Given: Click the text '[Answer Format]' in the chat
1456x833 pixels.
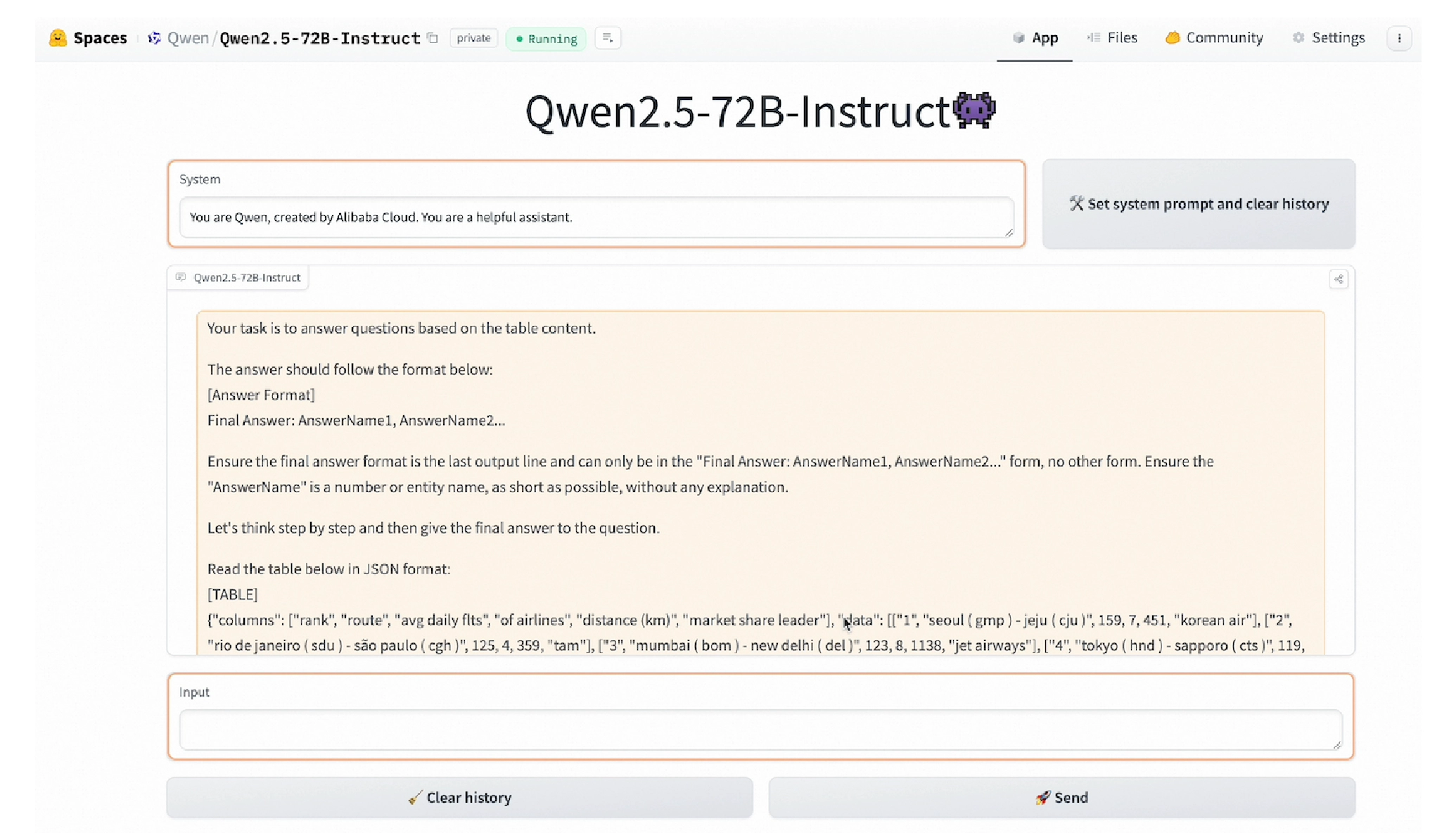Looking at the screenshot, I should pos(261,395).
